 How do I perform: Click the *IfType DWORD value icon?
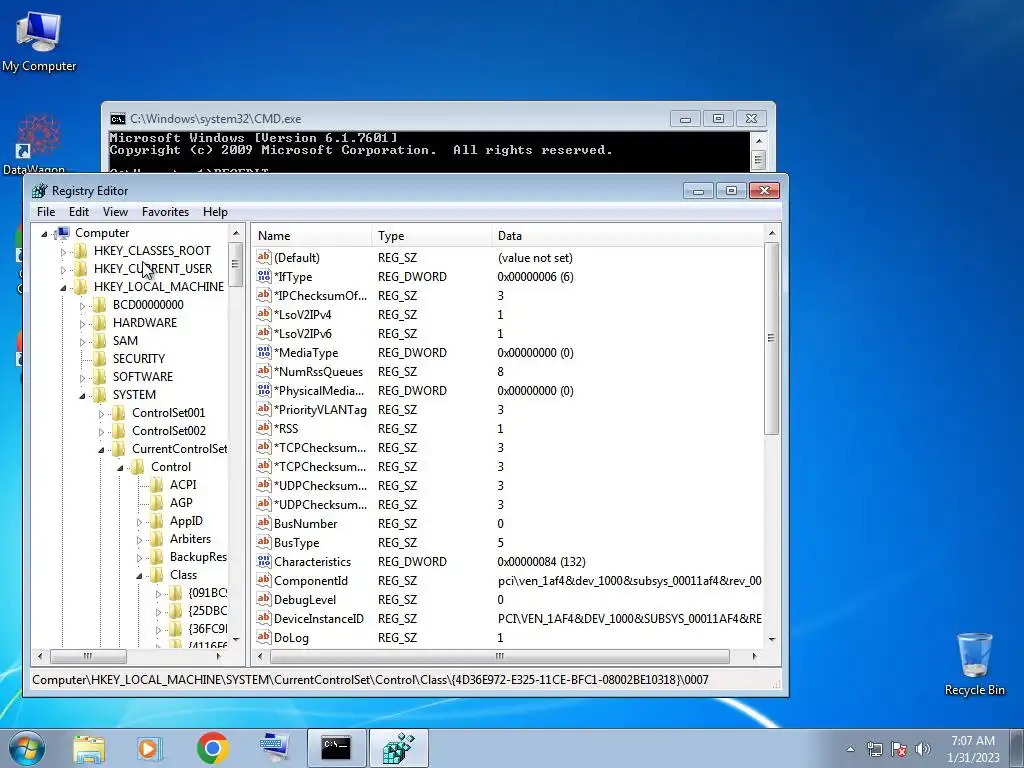coord(264,276)
